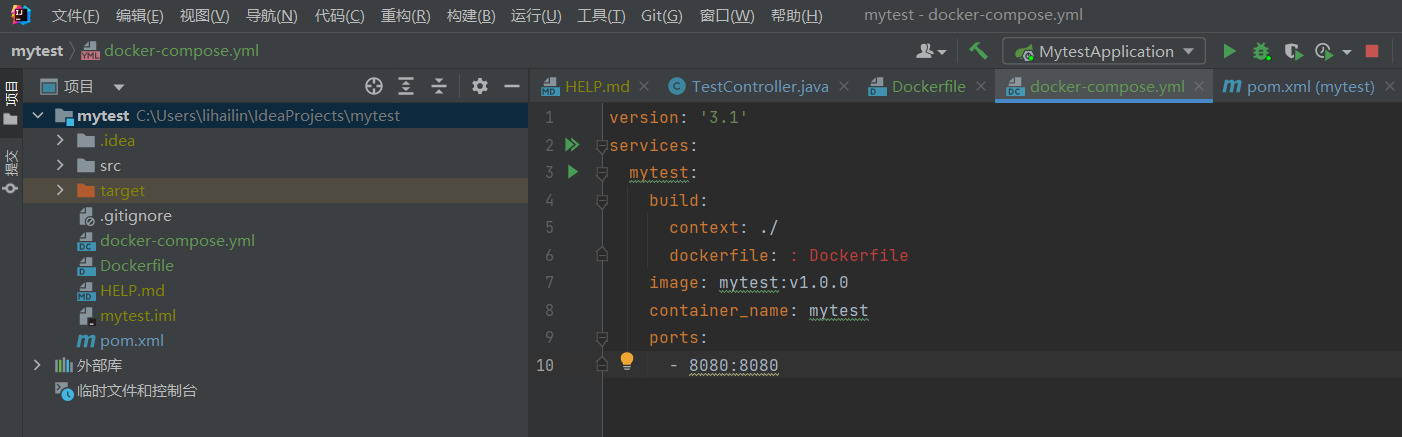The image size is (1402, 437).
Task: Click the locate target icon in project panel
Action: 374,86
